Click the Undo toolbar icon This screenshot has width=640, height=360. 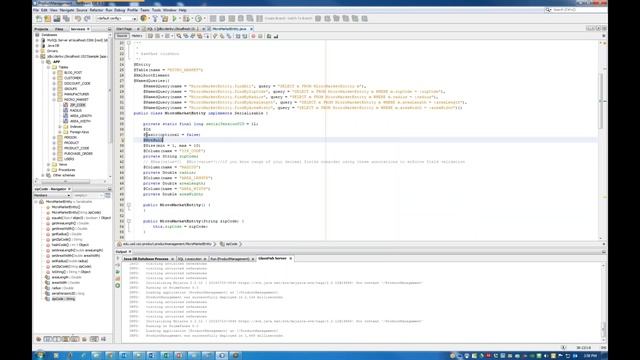(78, 18)
